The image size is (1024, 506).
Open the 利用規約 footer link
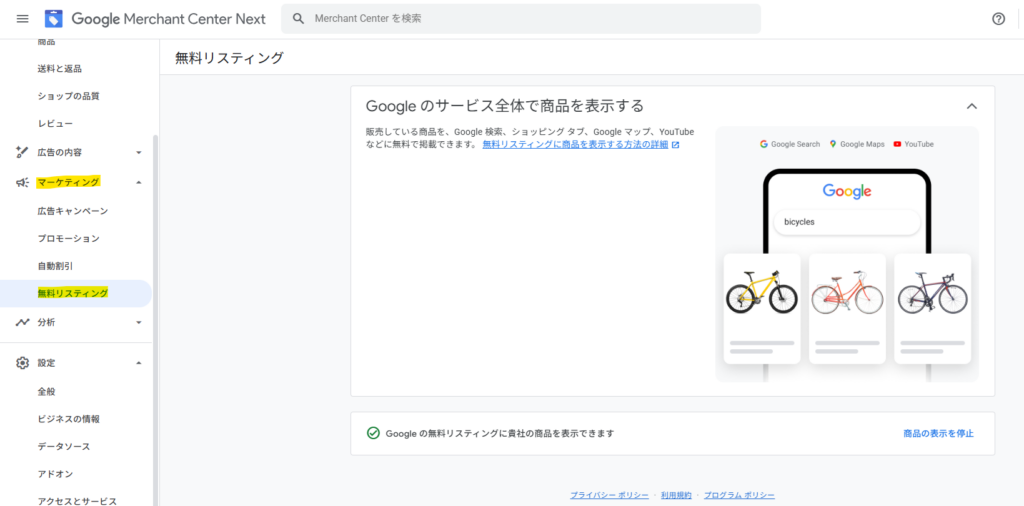[676, 495]
